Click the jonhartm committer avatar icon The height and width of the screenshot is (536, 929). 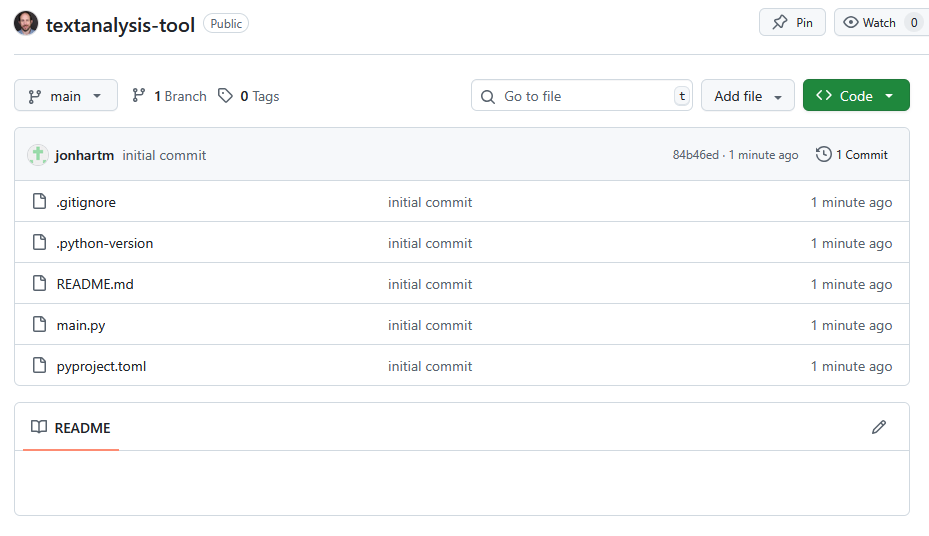38,155
